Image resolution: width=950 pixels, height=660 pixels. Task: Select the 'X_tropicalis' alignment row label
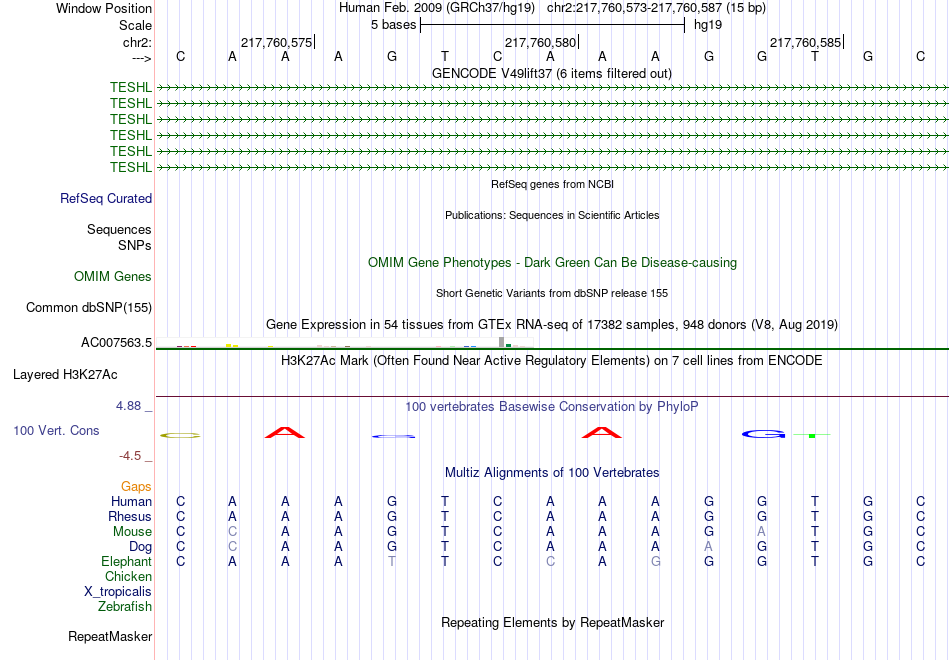[x=118, y=592]
